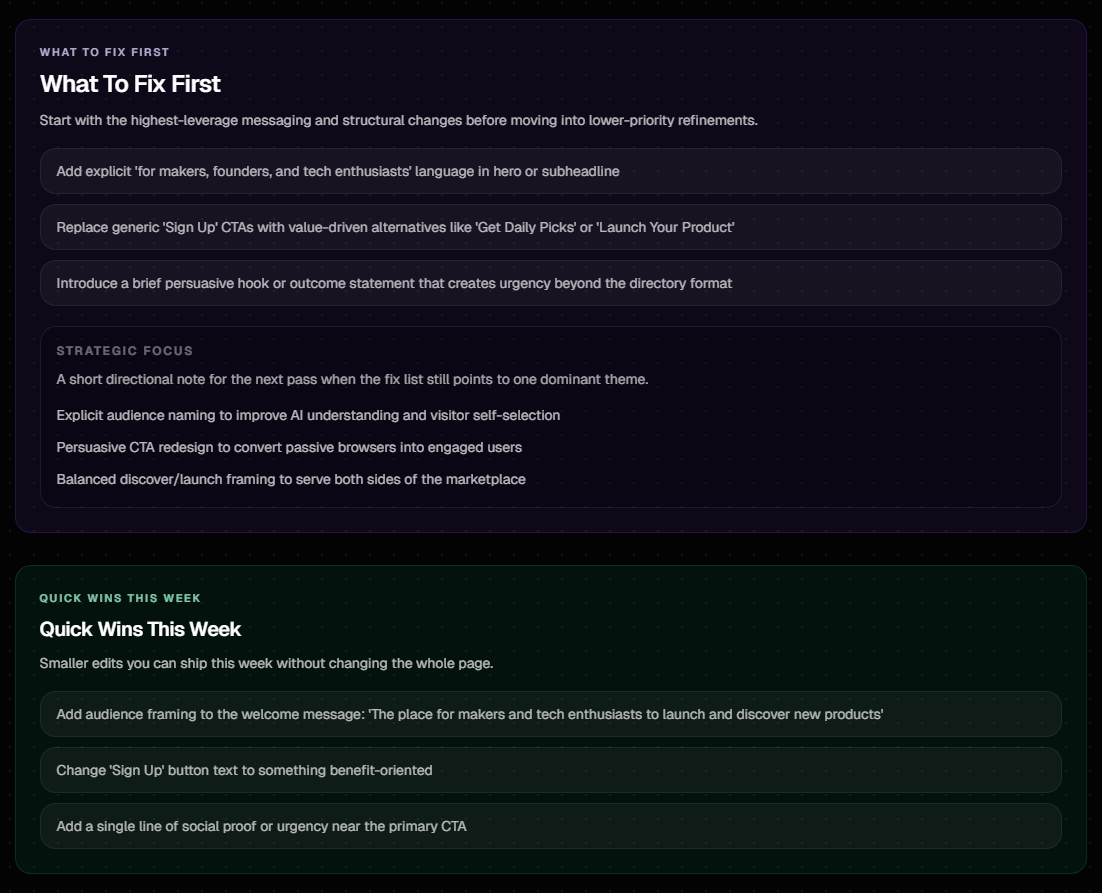1102x893 pixels.
Task: Select the 'Add audience framing to the welcome message' item
Action: (x=470, y=714)
